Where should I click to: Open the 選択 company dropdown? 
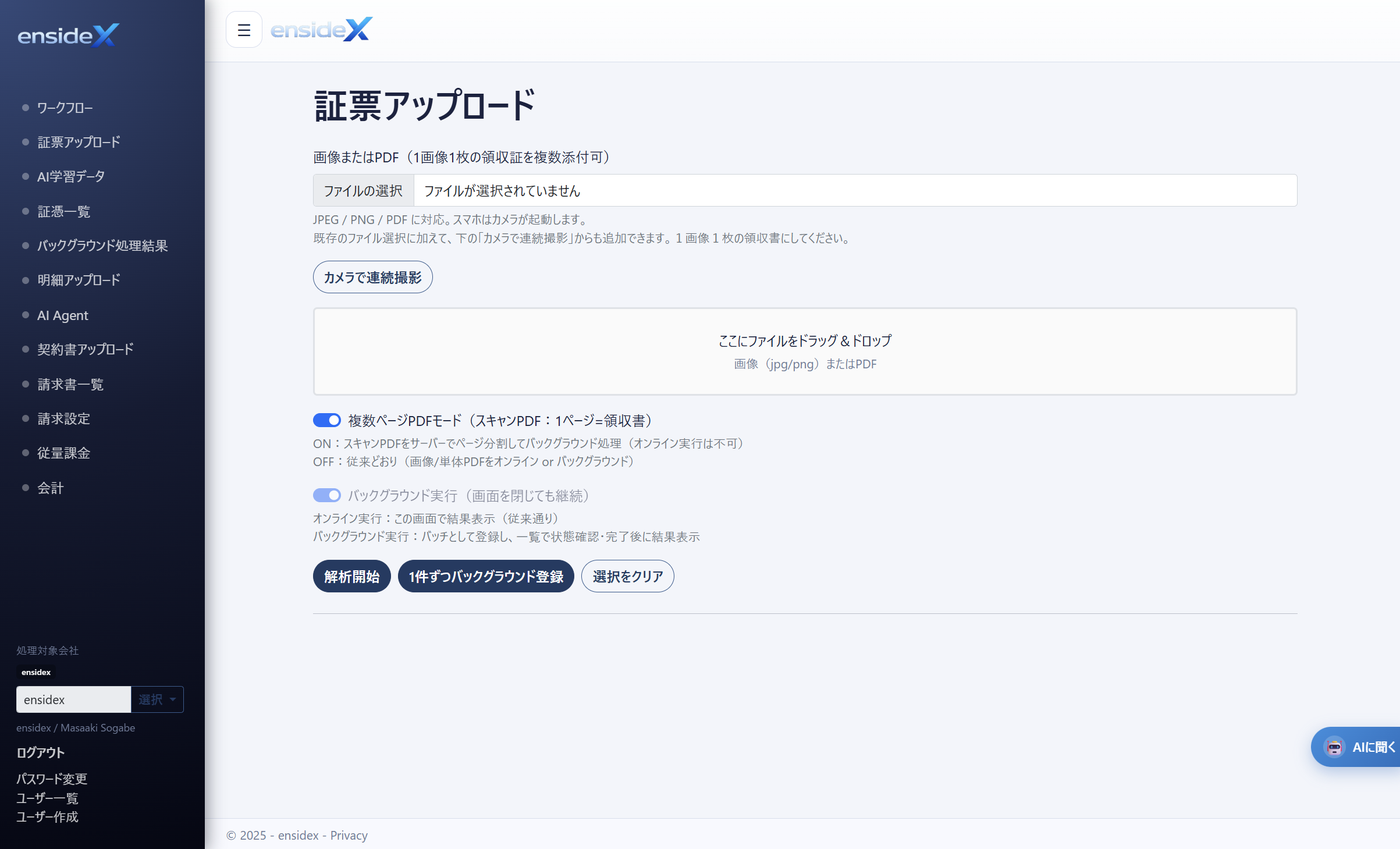click(157, 699)
